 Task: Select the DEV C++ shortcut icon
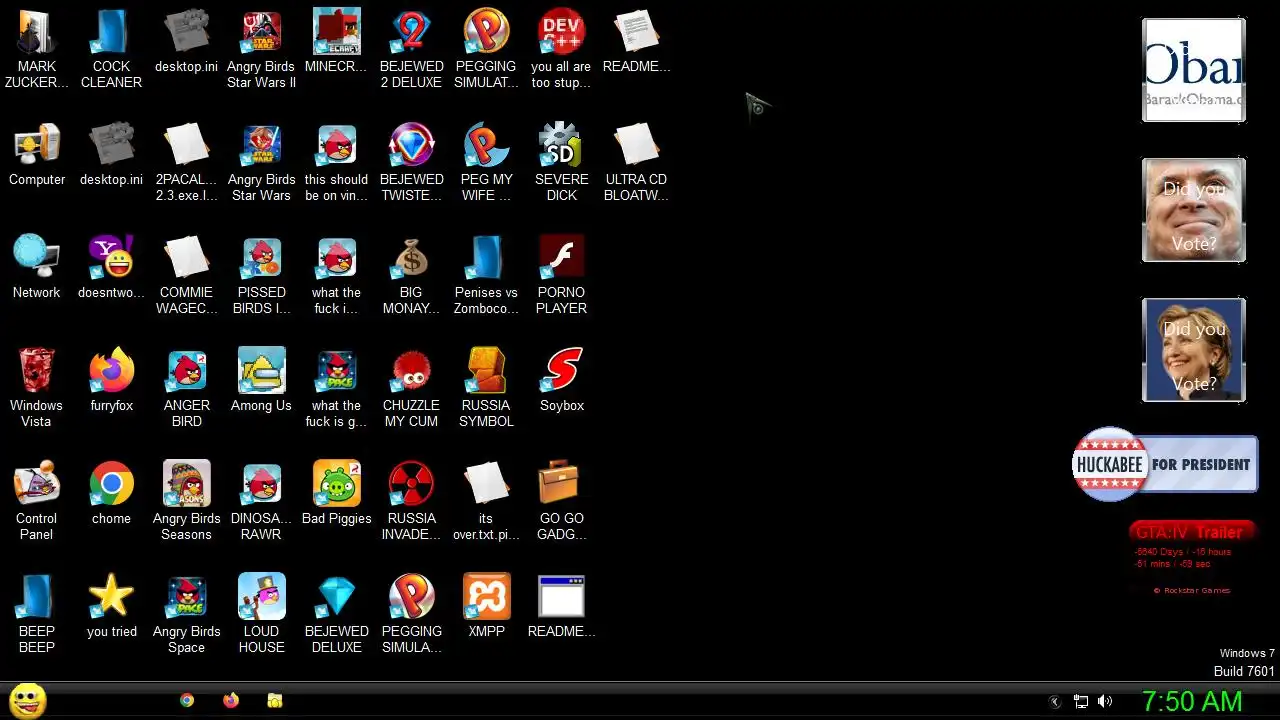point(561,48)
